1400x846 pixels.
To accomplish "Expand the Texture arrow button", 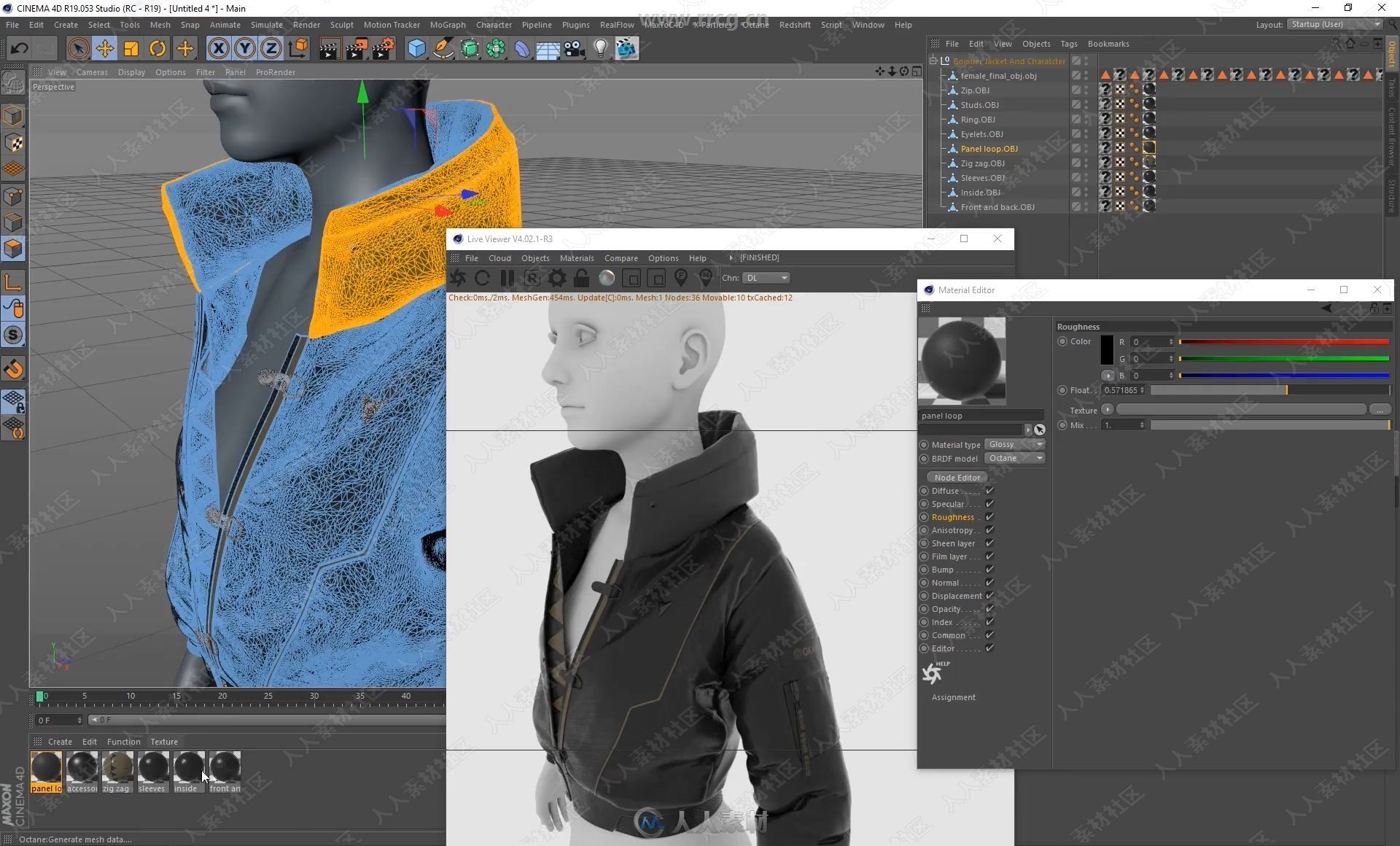I will click(1107, 409).
